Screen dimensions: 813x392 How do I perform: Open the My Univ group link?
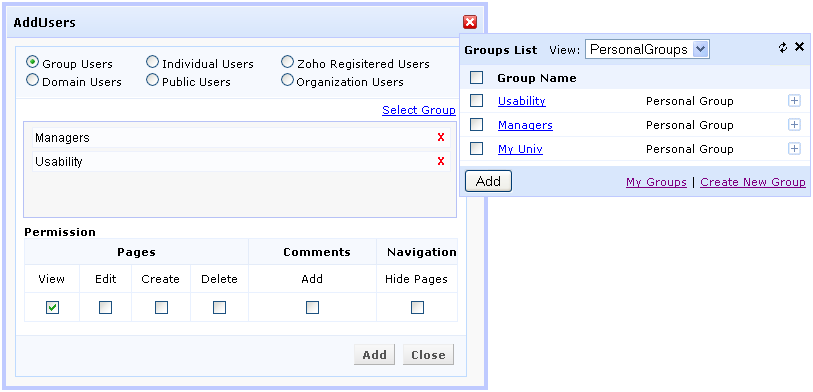click(x=520, y=149)
